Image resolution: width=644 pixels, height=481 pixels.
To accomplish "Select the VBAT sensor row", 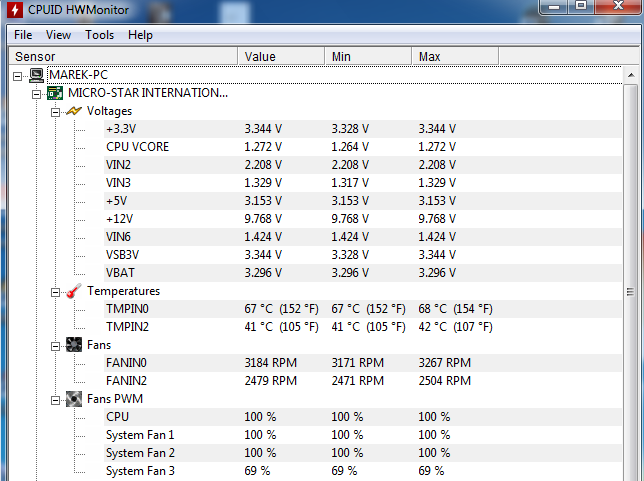I will [363, 273].
